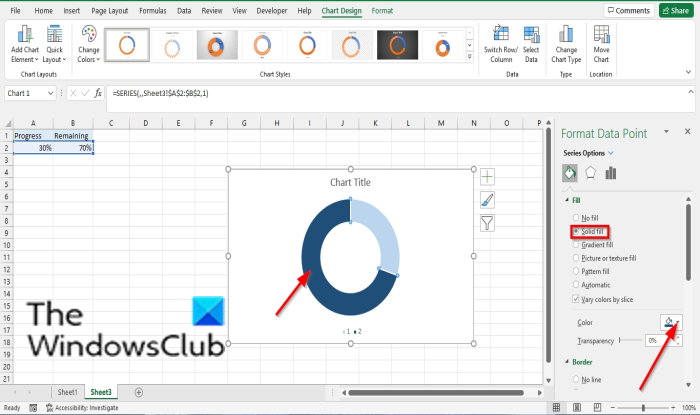The image size is (700, 415).
Task: Close the Format Data Point pane
Action: [x=688, y=131]
